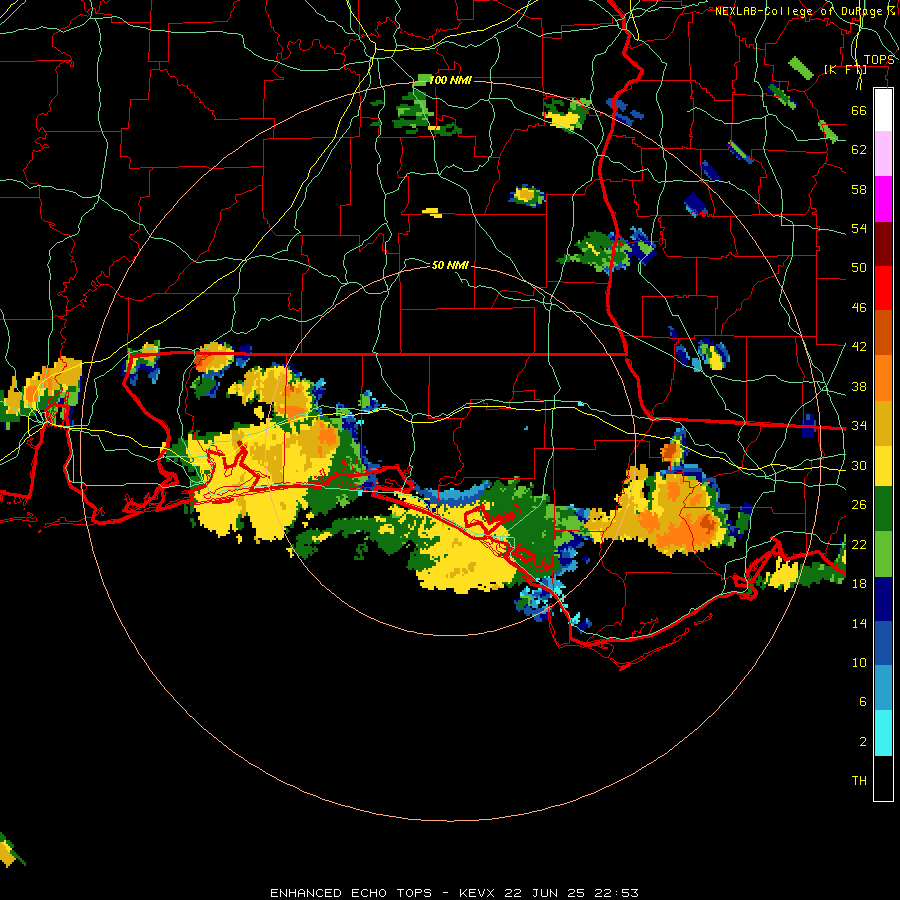Click the 50 NMI range ring label

pyautogui.click(x=451, y=265)
